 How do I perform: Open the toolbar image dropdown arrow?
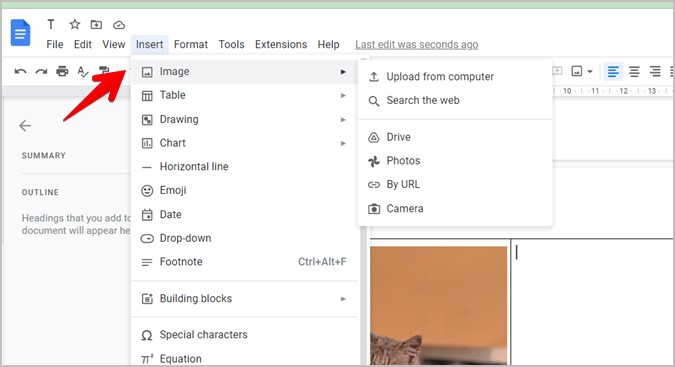(590, 71)
